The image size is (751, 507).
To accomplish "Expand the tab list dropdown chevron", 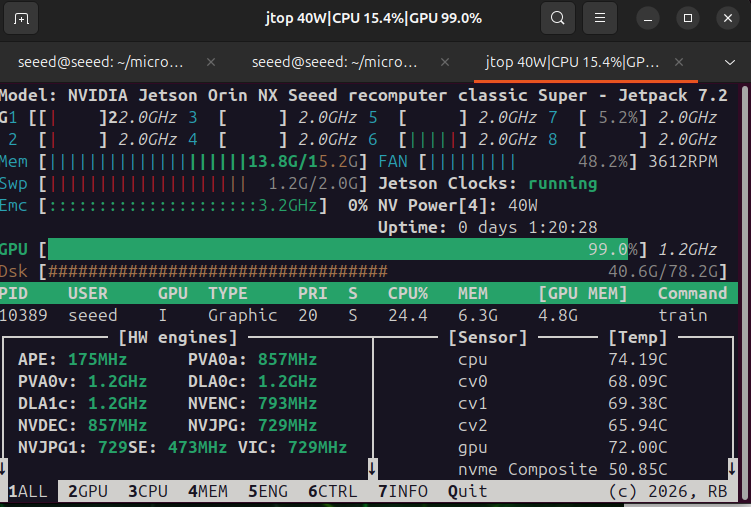I will click(729, 63).
